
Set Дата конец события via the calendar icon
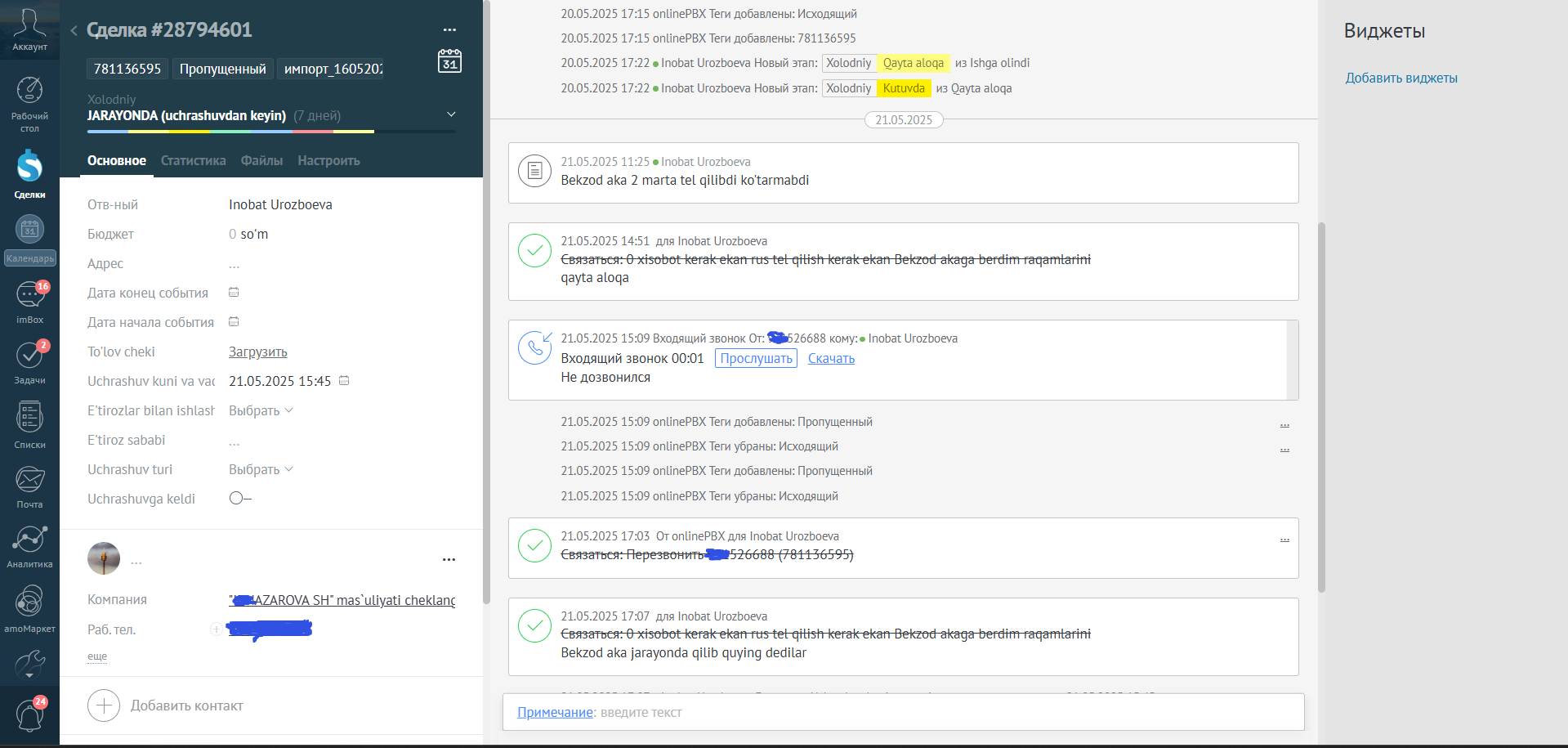click(x=234, y=292)
